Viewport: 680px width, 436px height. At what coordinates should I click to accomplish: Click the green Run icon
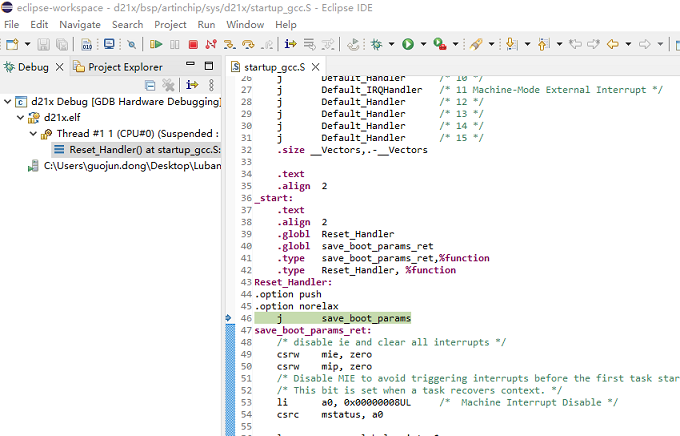tap(407, 44)
